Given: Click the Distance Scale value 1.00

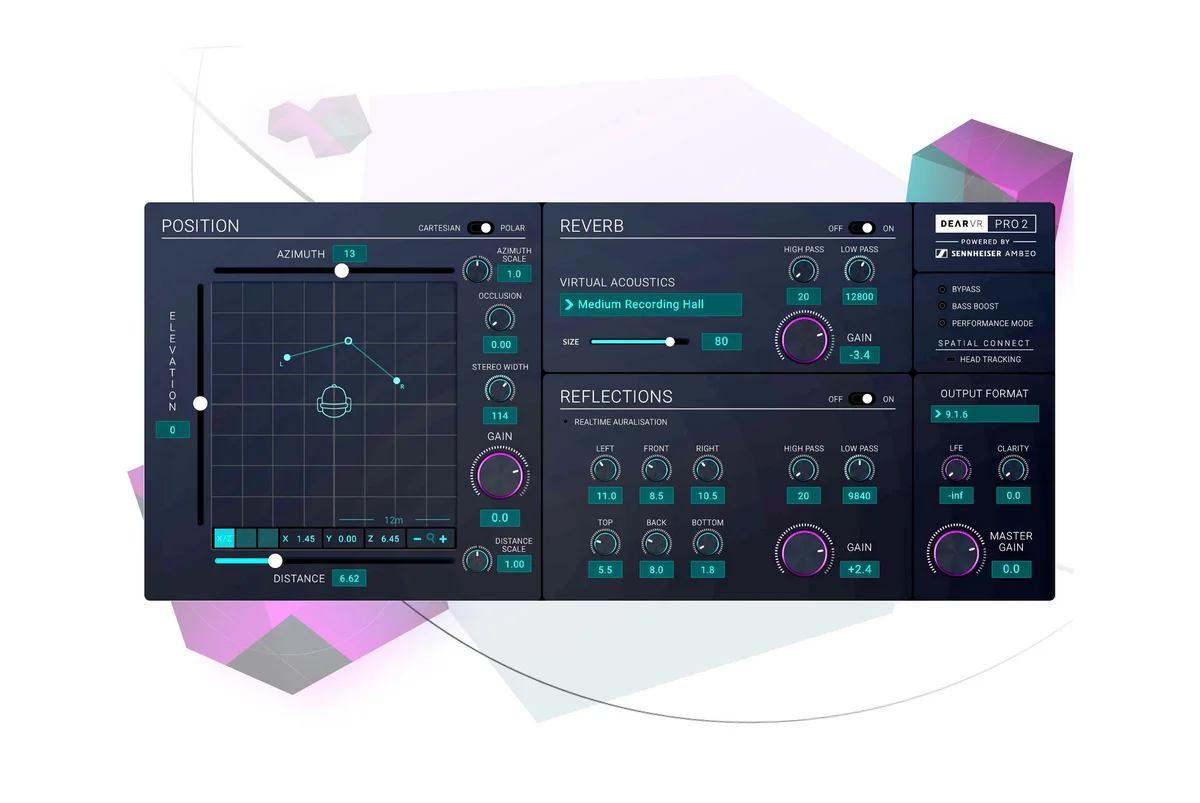Looking at the screenshot, I should 514,564.
